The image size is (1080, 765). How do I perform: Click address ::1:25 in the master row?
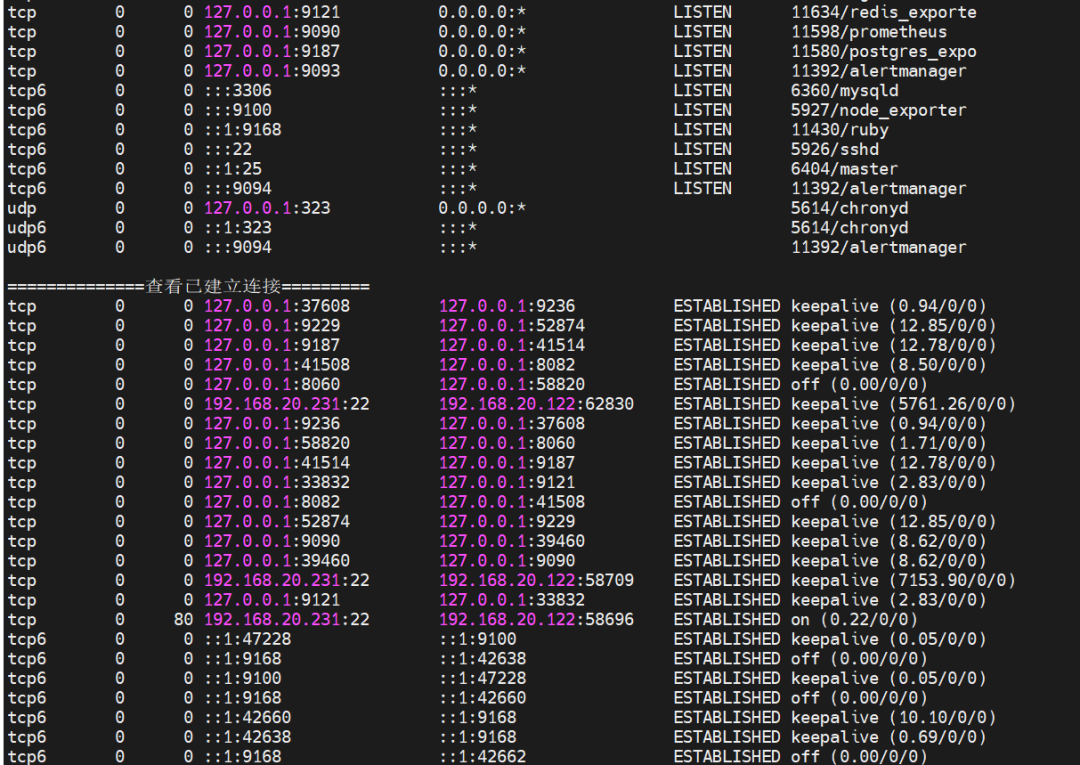click(233, 169)
